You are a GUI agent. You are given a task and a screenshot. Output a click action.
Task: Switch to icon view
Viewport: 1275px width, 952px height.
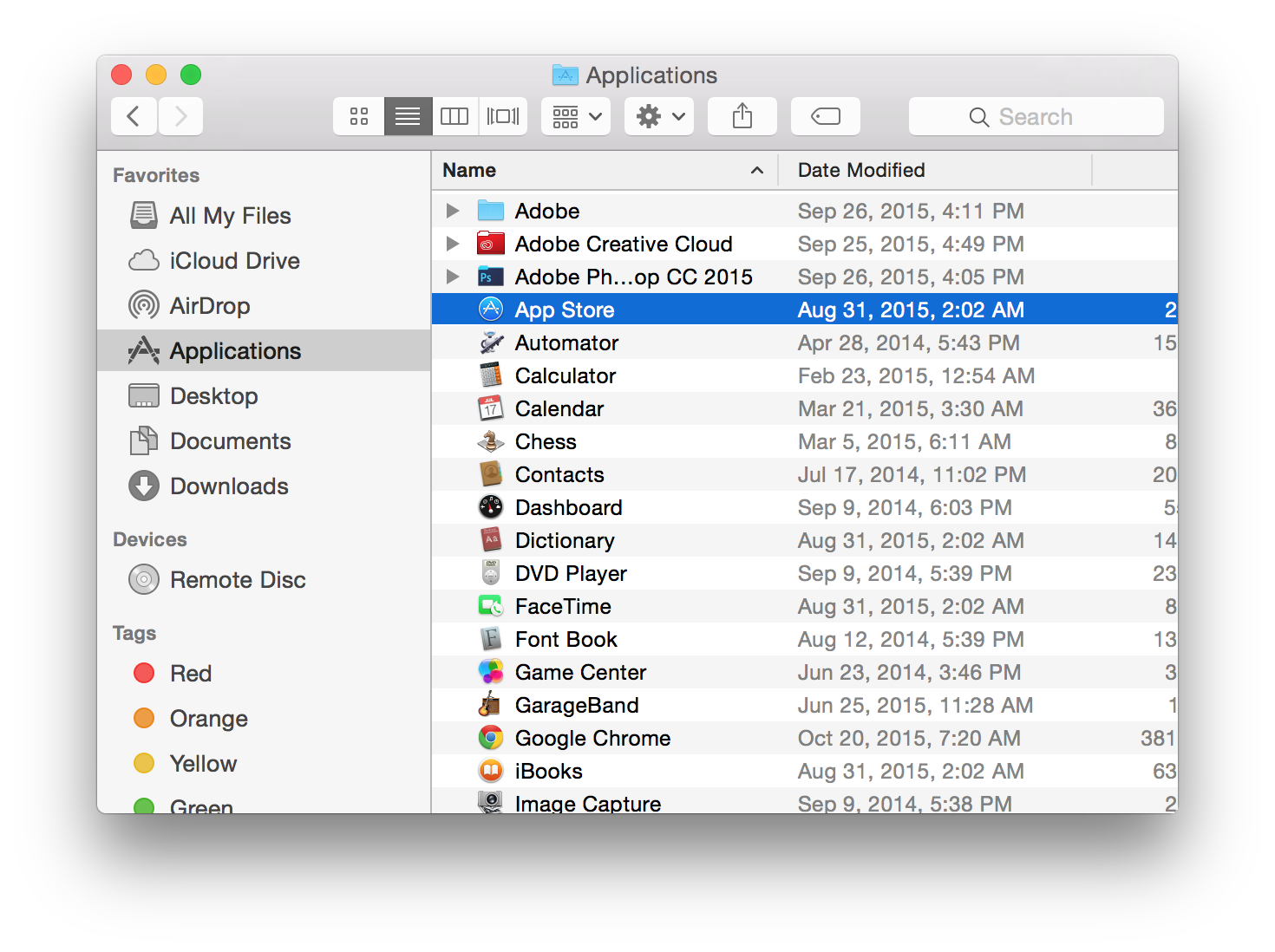coord(359,116)
